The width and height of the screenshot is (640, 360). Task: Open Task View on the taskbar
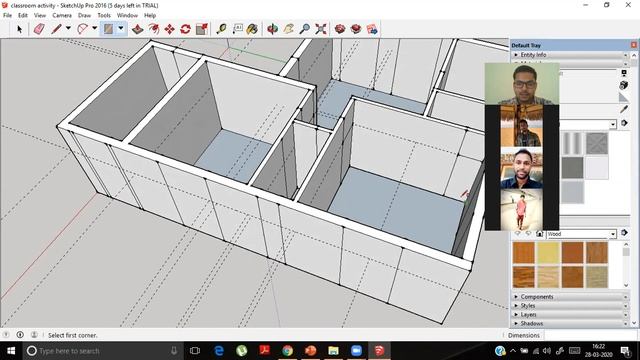(x=195, y=351)
